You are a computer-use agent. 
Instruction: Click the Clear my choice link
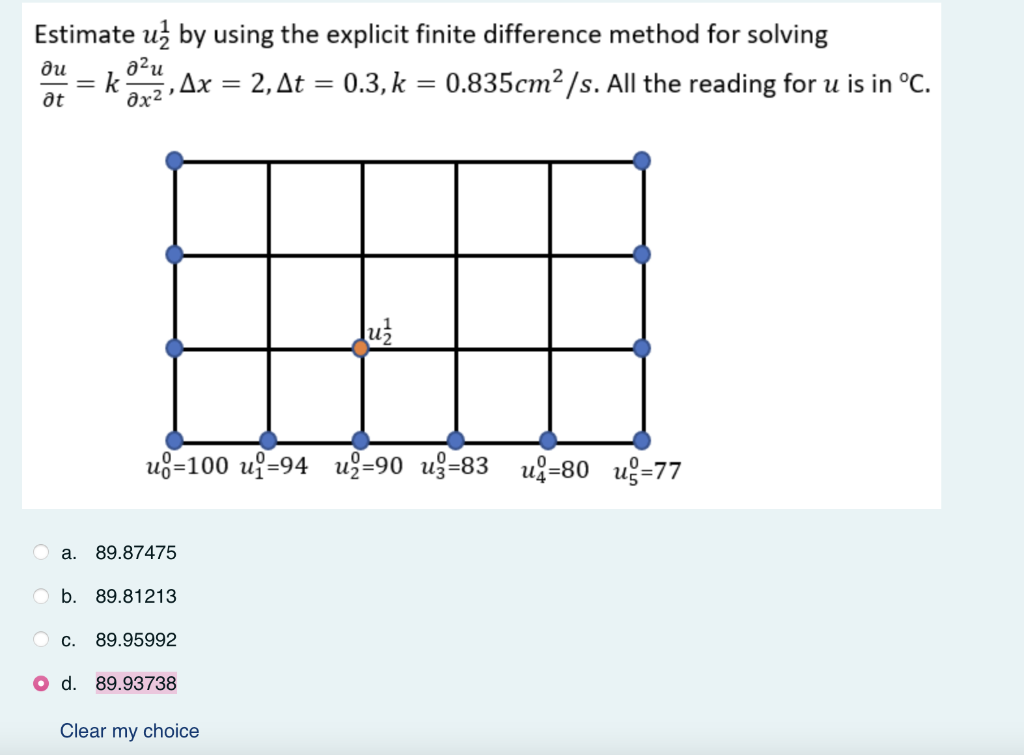(x=128, y=731)
